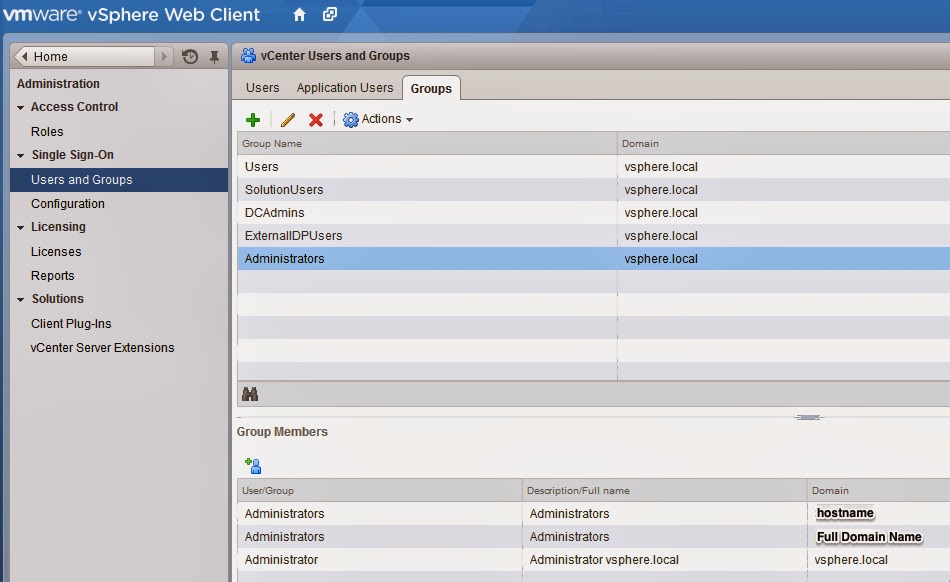Click the history clock icon in navigator

(x=190, y=56)
